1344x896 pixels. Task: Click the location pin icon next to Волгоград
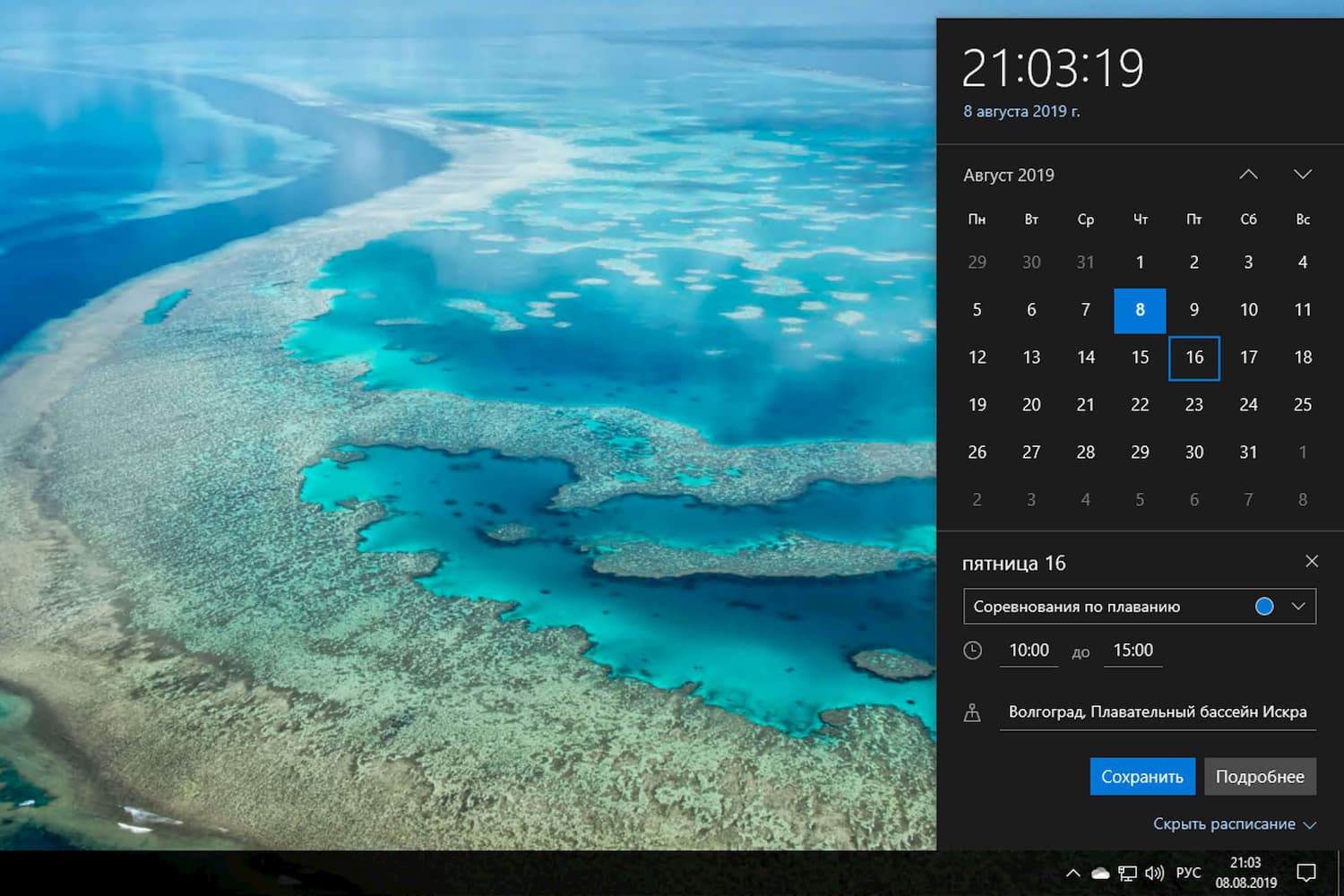pos(974,711)
